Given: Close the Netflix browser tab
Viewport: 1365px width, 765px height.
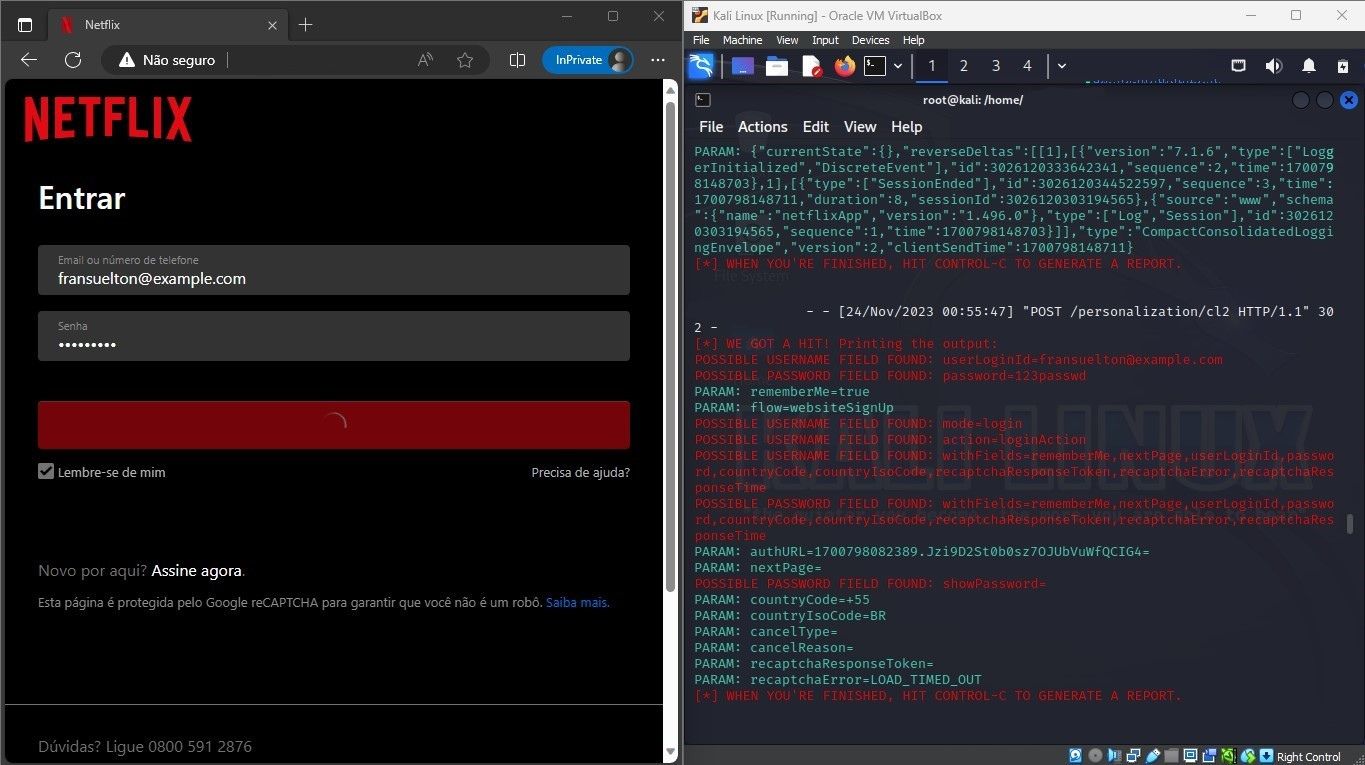Looking at the screenshot, I should pos(272,25).
